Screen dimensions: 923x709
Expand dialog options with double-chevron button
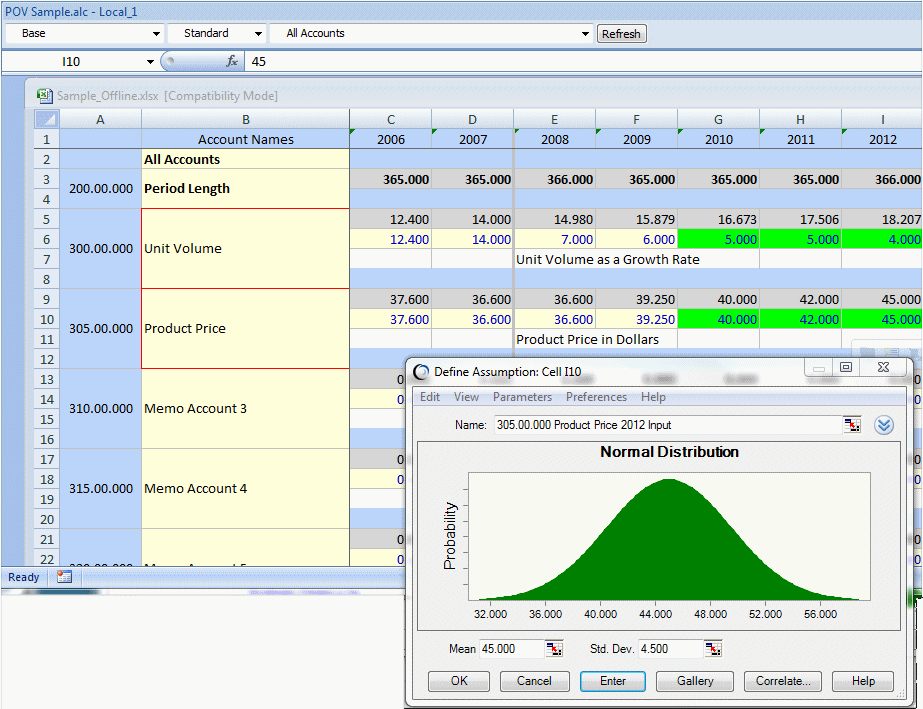pyautogui.click(x=883, y=425)
